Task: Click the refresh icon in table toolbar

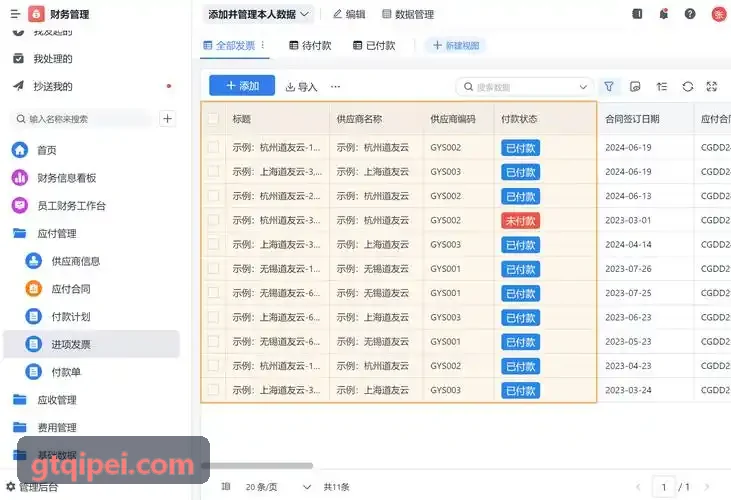Action: tap(688, 86)
